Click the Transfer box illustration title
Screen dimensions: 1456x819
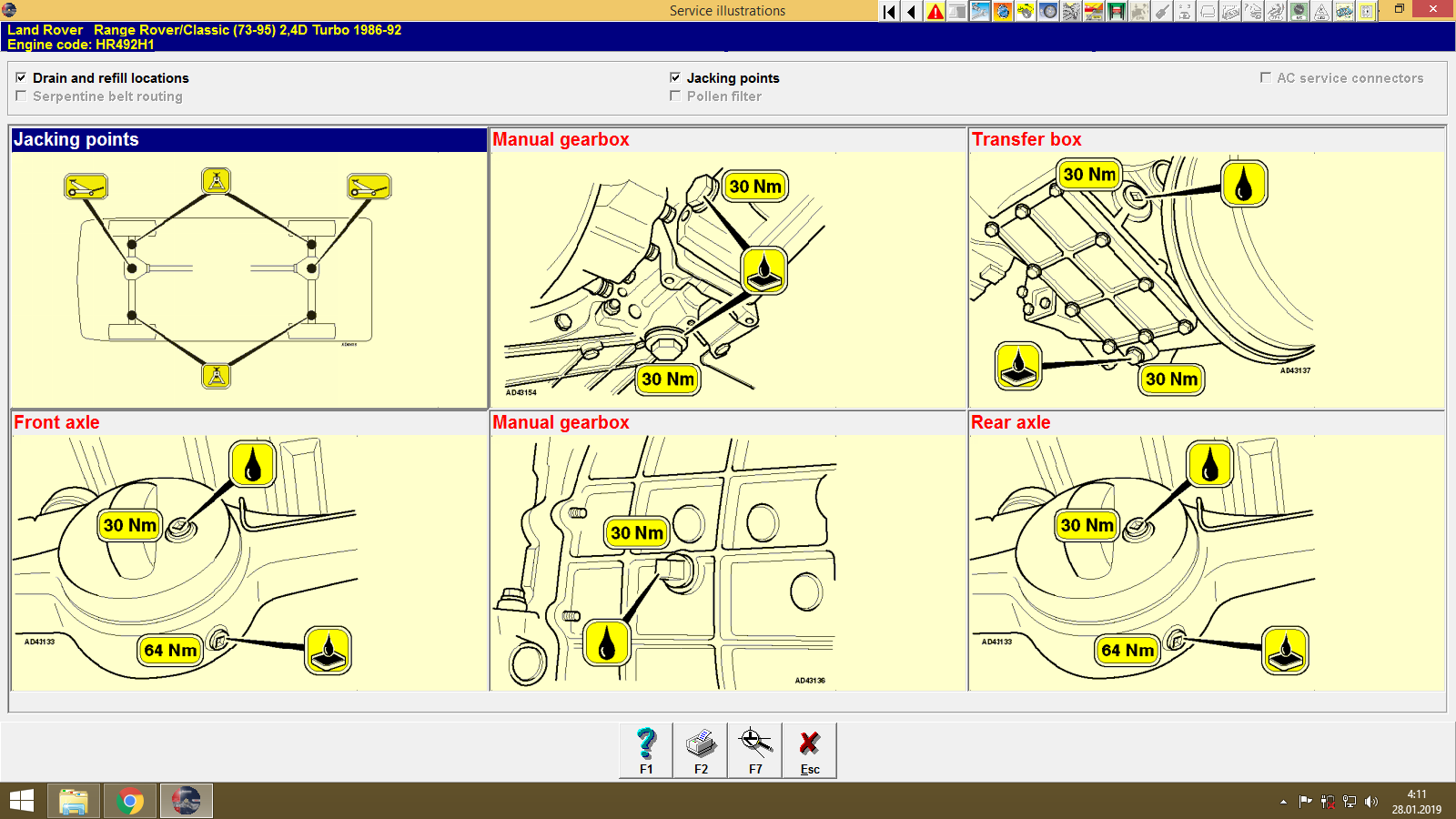[1026, 140]
